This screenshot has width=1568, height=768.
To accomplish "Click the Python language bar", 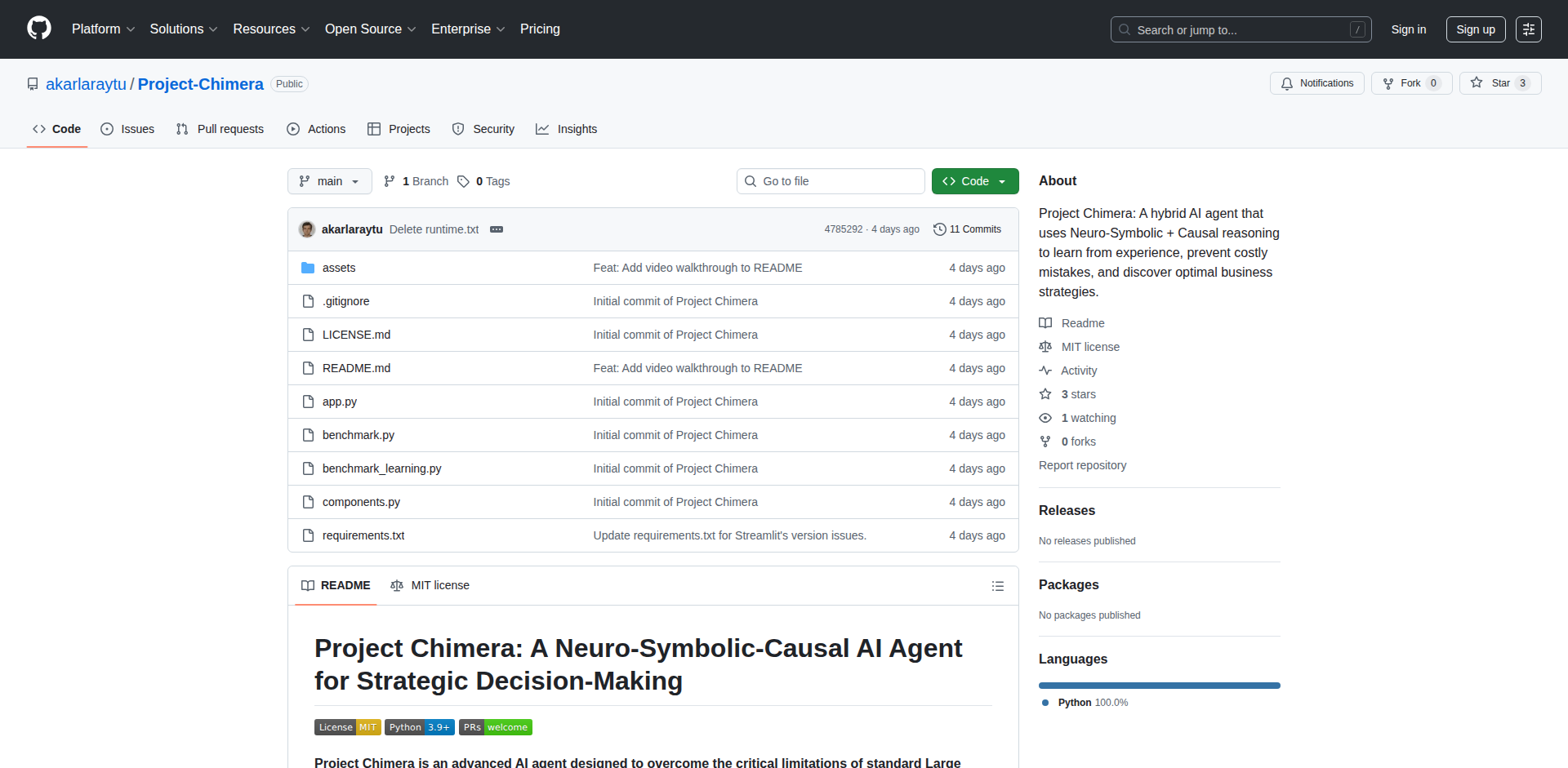I will click(x=1160, y=686).
